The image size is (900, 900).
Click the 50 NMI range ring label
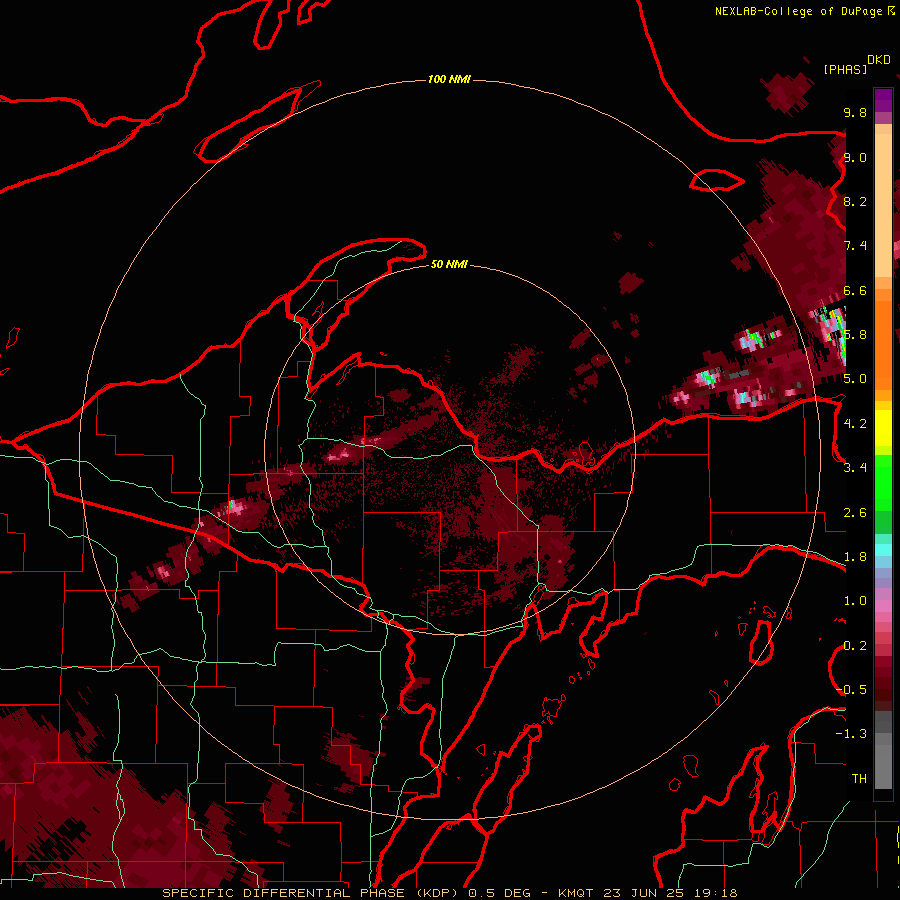point(449,265)
